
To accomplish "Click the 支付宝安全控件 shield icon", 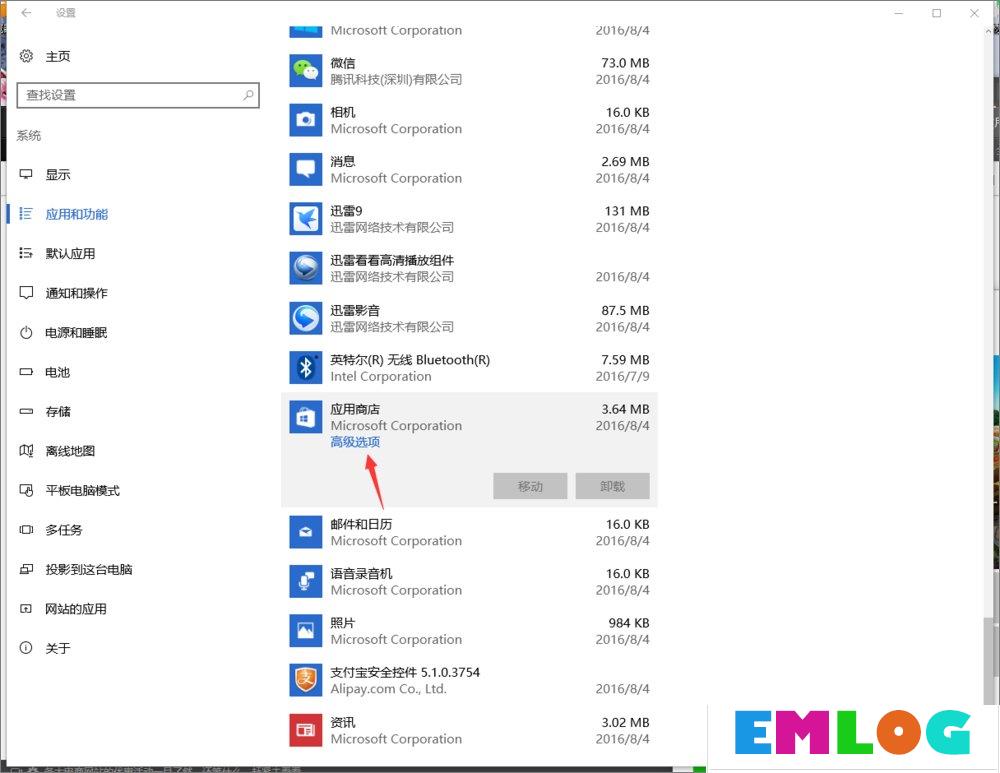I will [305, 680].
